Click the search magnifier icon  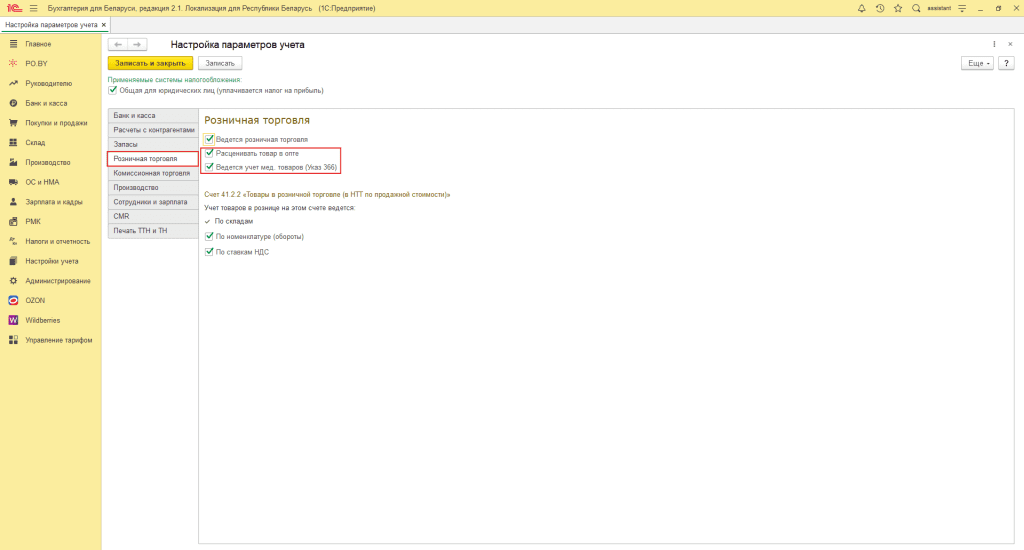[915, 8]
